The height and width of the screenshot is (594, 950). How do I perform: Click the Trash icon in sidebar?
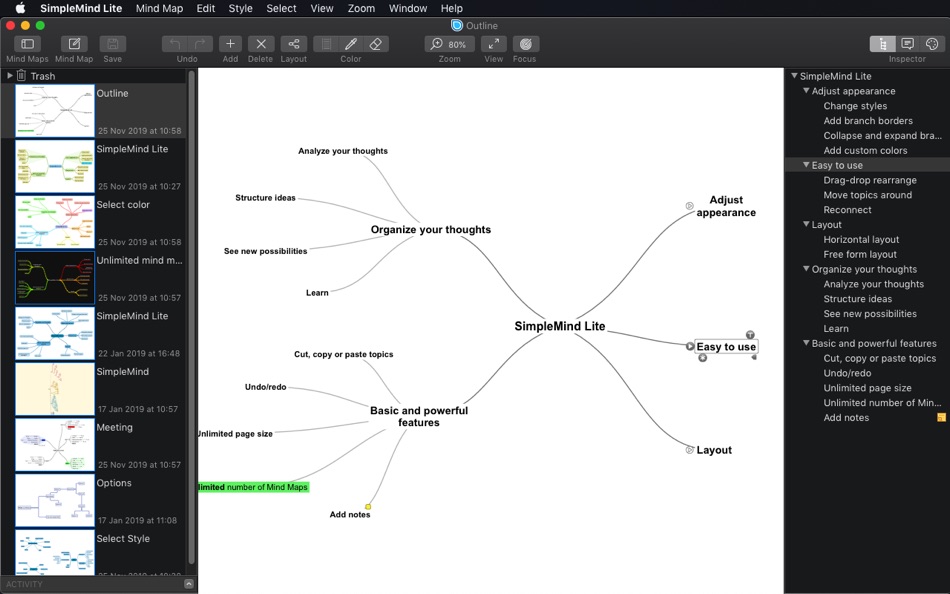click(x=21, y=76)
